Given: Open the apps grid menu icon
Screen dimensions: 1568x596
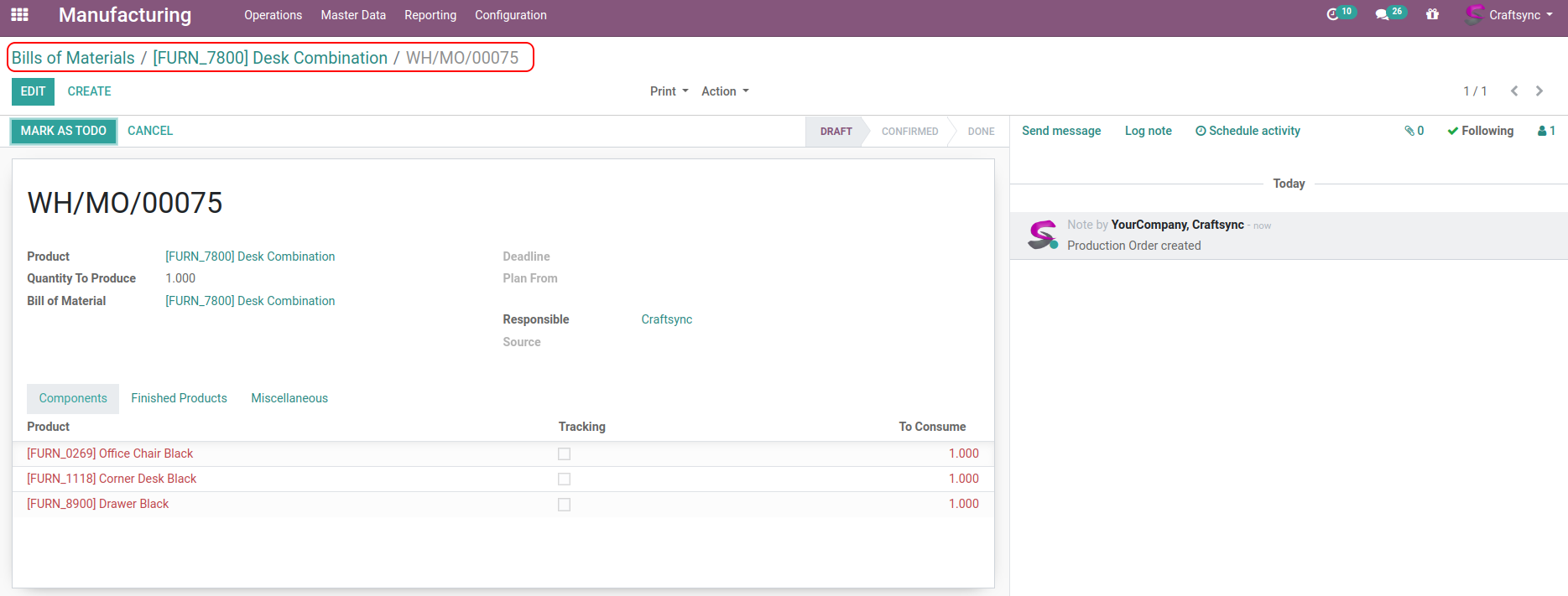Looking at the screenshot, I should [x=19, y=15].
